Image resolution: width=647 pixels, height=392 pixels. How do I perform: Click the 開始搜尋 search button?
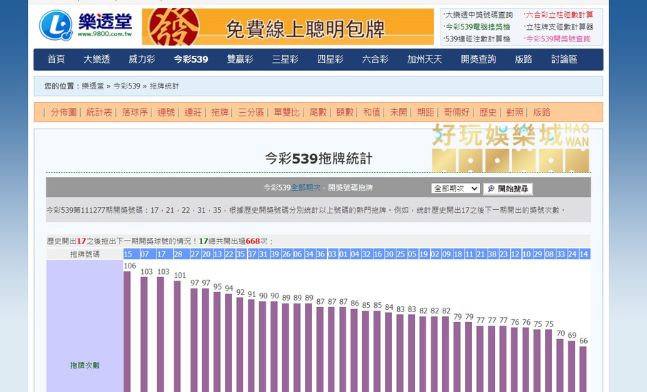(x=508, y=189)
